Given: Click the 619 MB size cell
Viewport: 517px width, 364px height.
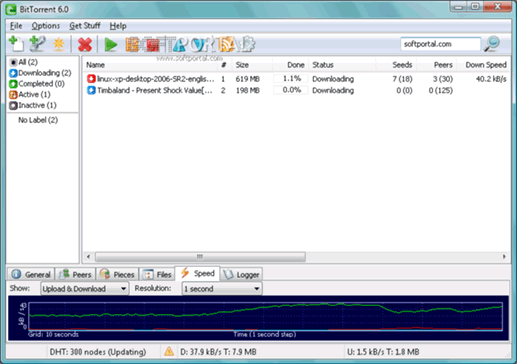Looking at the screenshot, I should point(248,79).
